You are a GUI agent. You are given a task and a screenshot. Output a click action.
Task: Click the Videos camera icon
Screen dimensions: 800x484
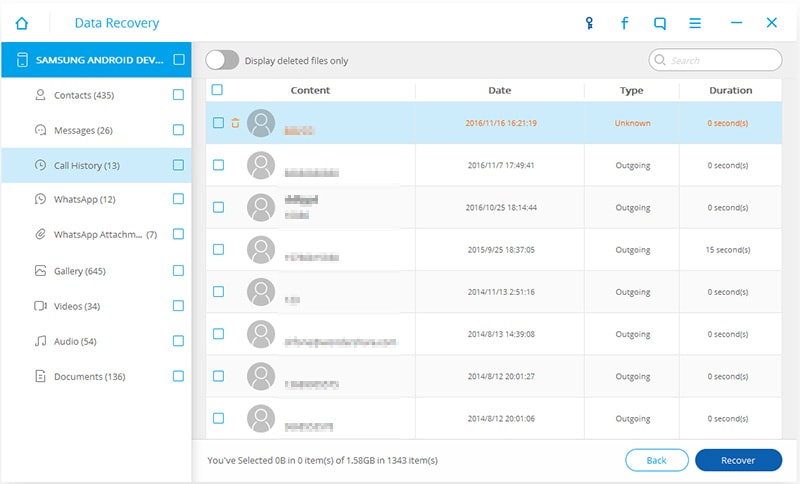pos(40,305)
